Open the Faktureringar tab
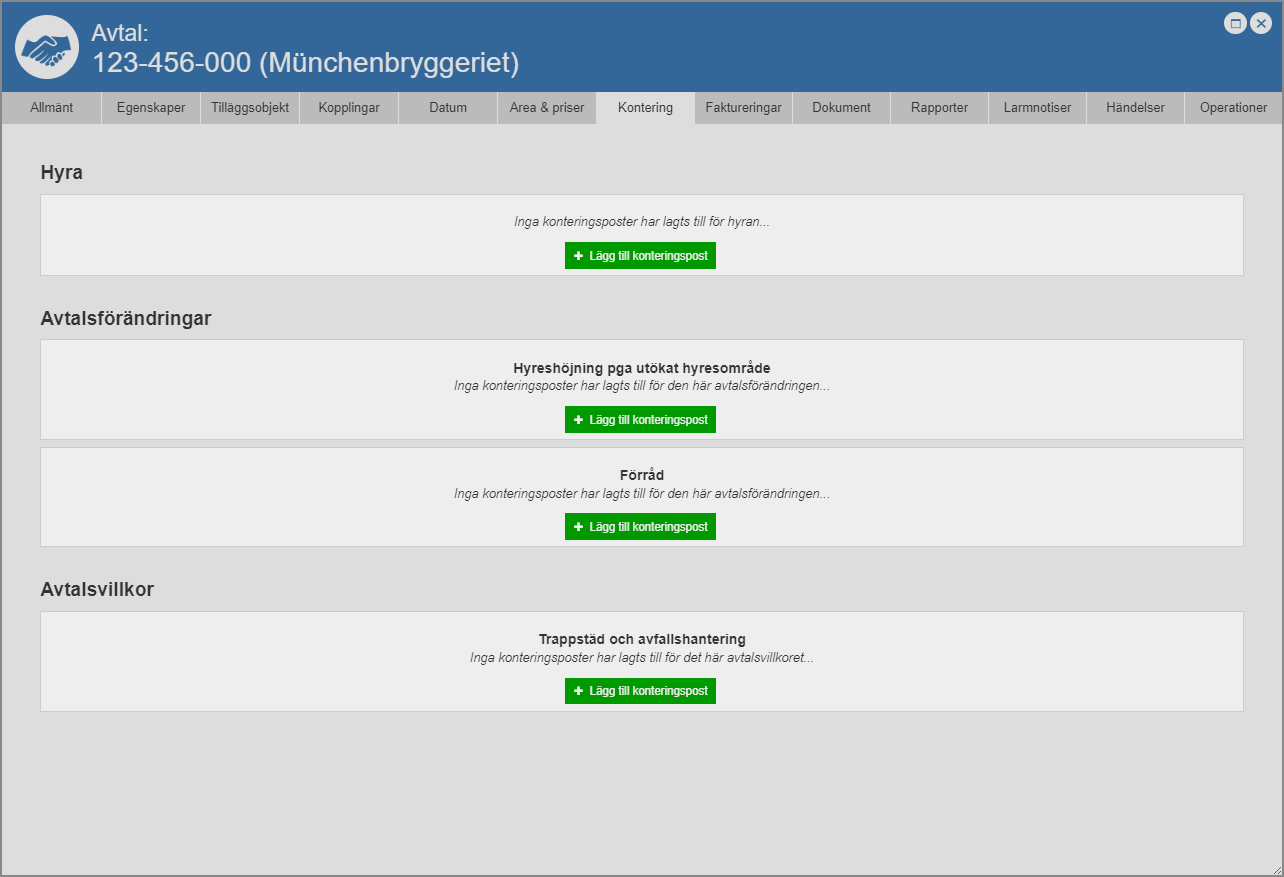 [x=743, y=108]
